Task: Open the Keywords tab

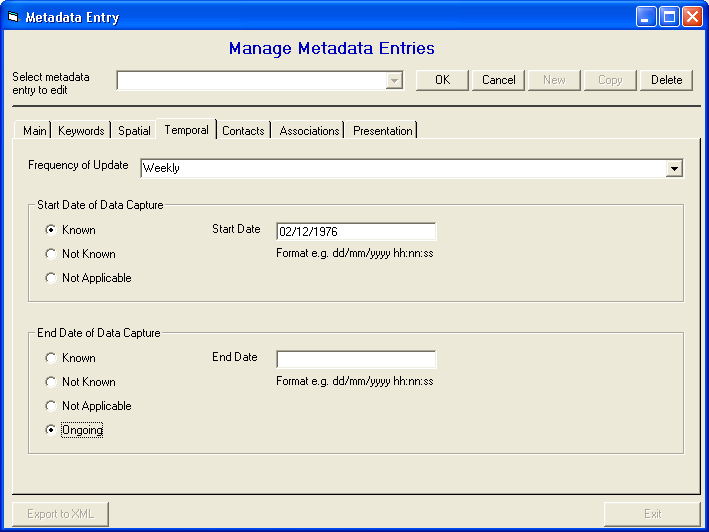Action: 81,131
